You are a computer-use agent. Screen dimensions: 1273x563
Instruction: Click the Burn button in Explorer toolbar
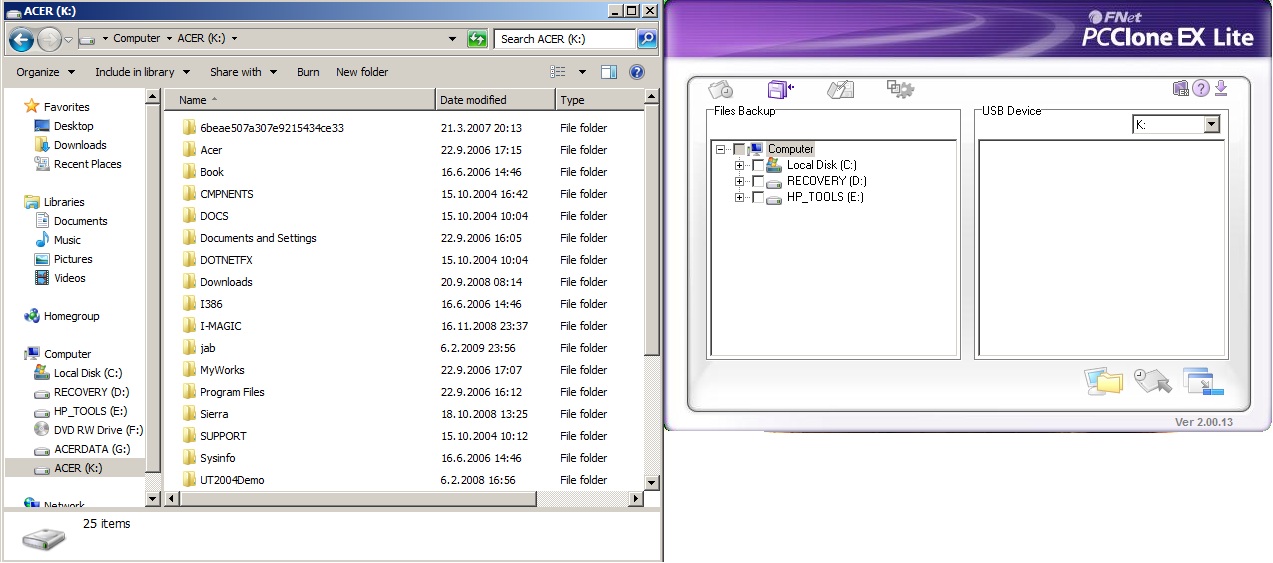pyautogui.click(x=308, y=72)
